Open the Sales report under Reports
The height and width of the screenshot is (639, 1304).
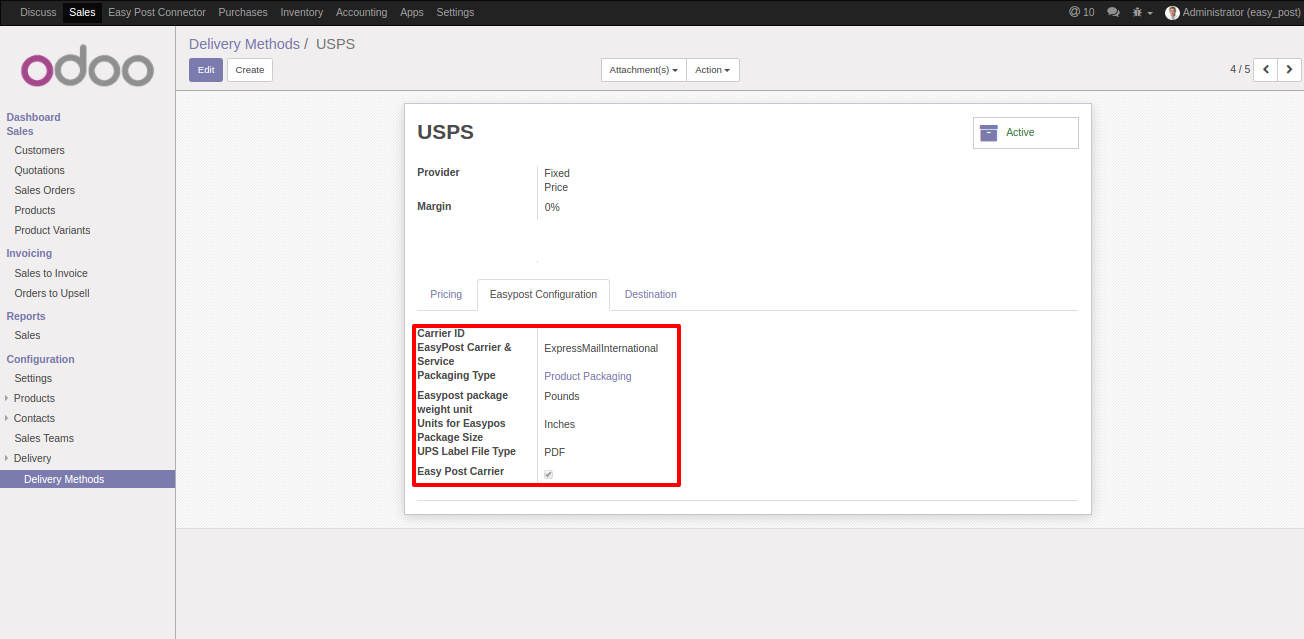[28, 335]
